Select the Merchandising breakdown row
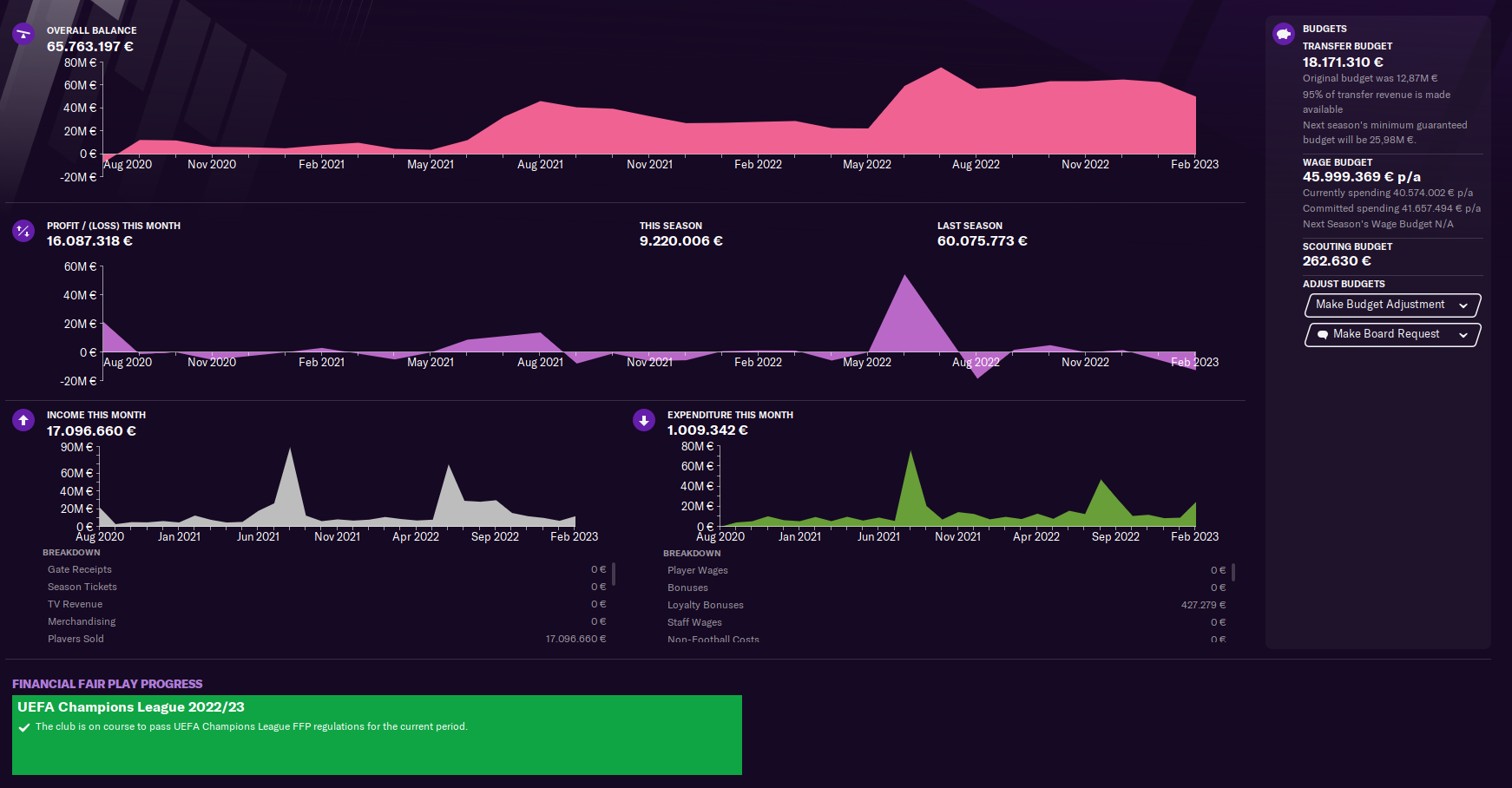The height and width of the screenshot is (788, 1512). 326,621
